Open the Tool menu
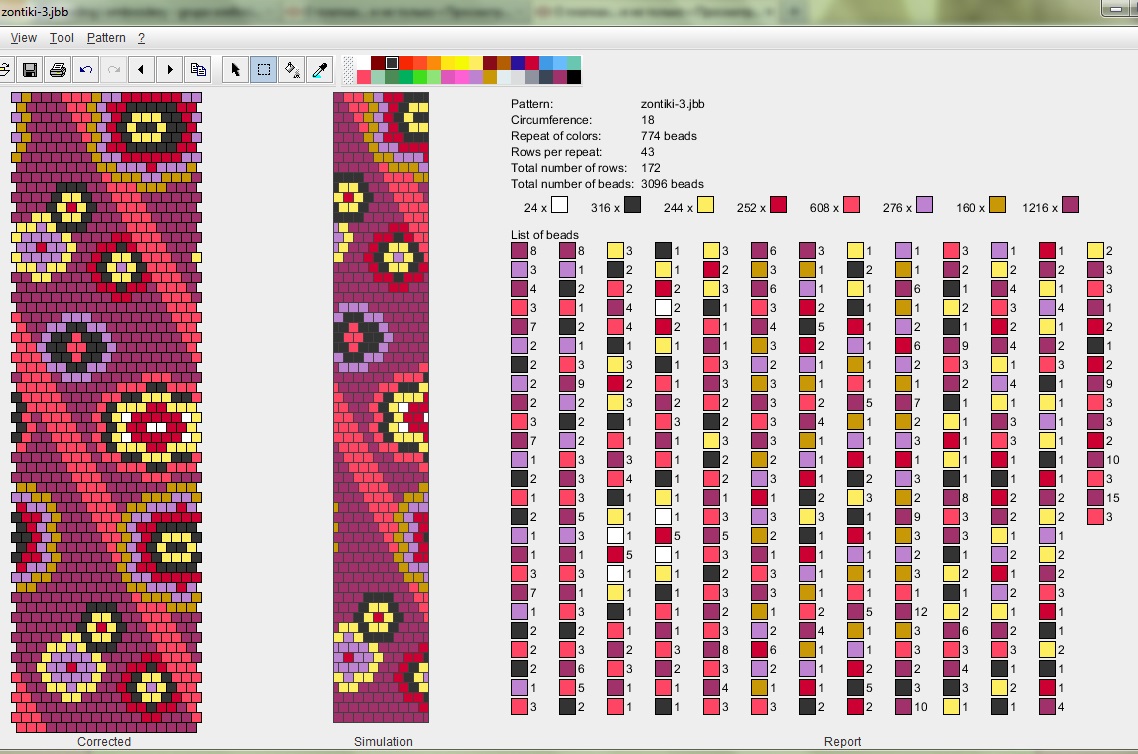Image resolution: width=1138 pixels, height=754 pixels. 62,38
